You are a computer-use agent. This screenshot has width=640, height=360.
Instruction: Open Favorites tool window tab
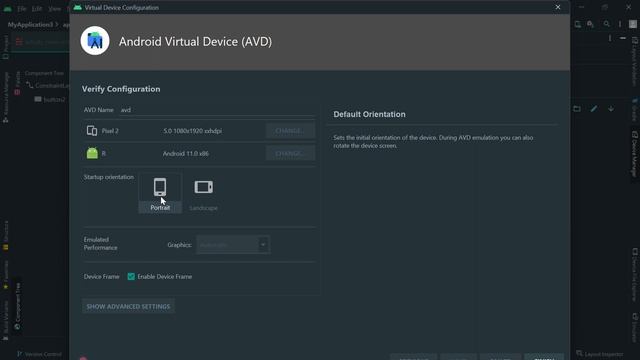(6, 275)
